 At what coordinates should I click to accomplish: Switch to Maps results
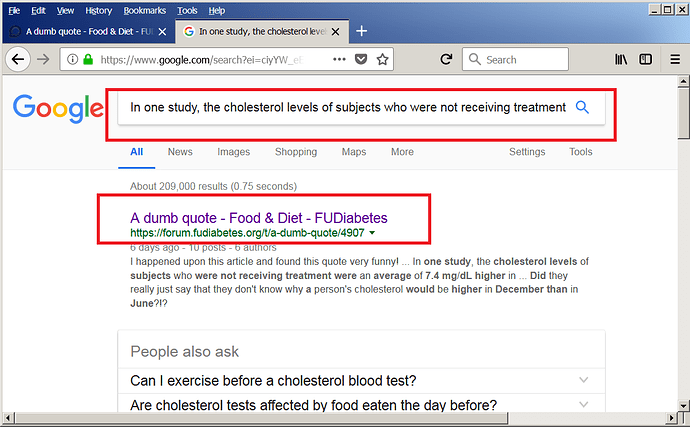pos(354,152)
